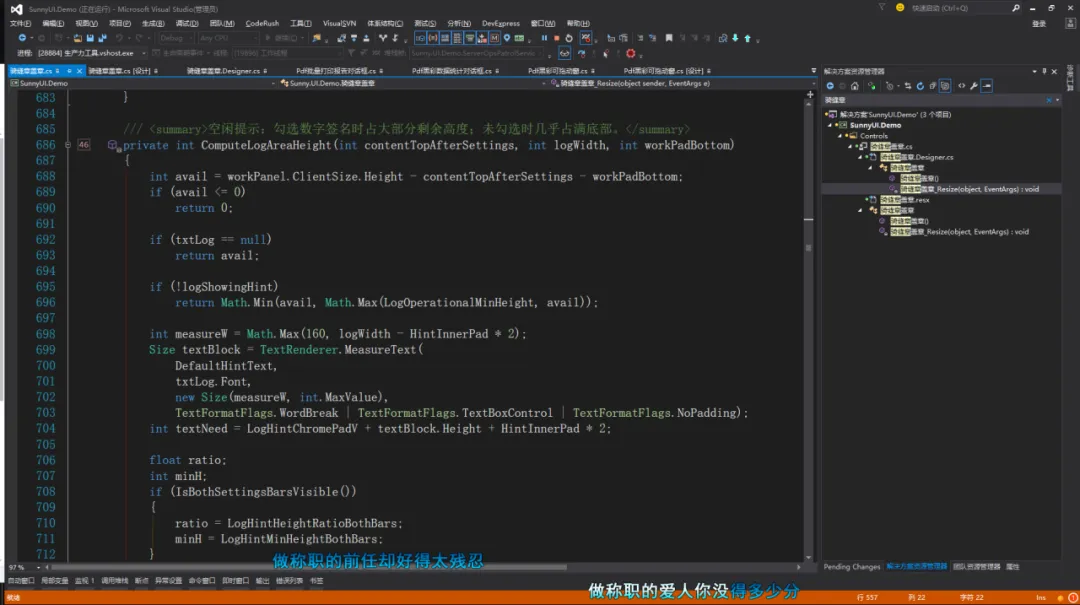The height and width of the screenshot is (605, 1080).
Task: Click the Home icon in Solution Explorer
Action: [855, 86]
